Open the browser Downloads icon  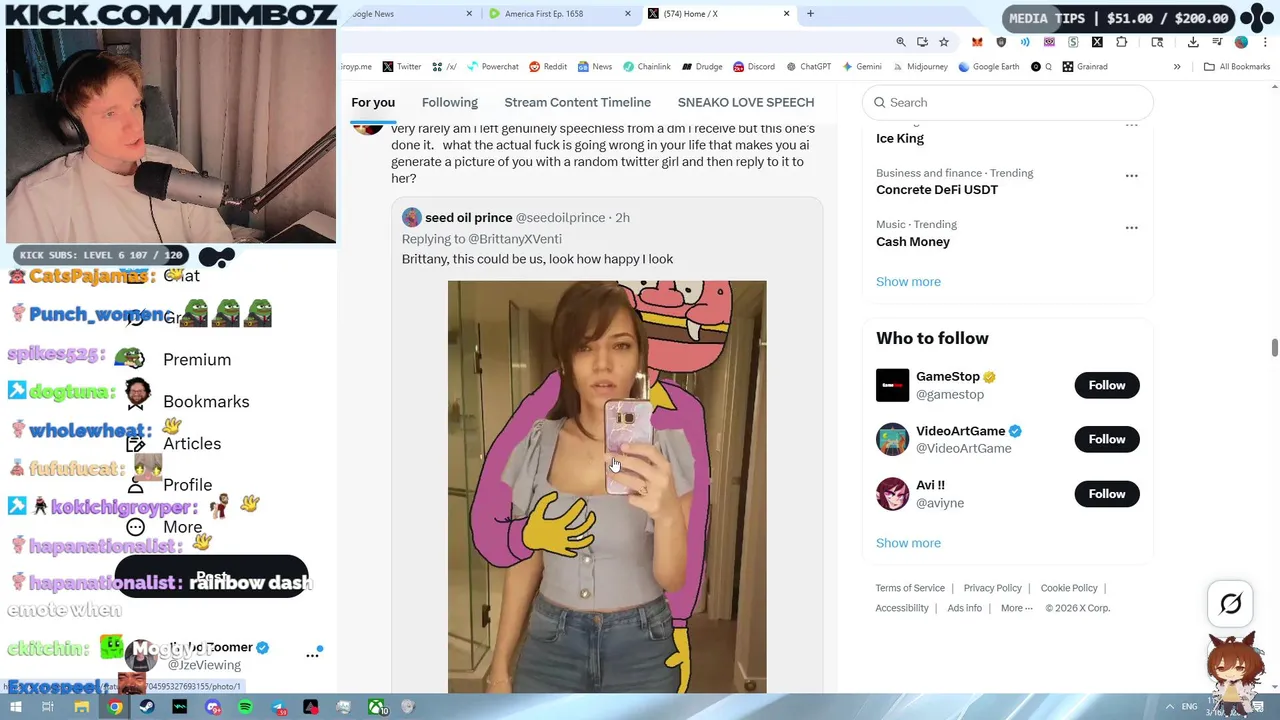coord(1193,42)
